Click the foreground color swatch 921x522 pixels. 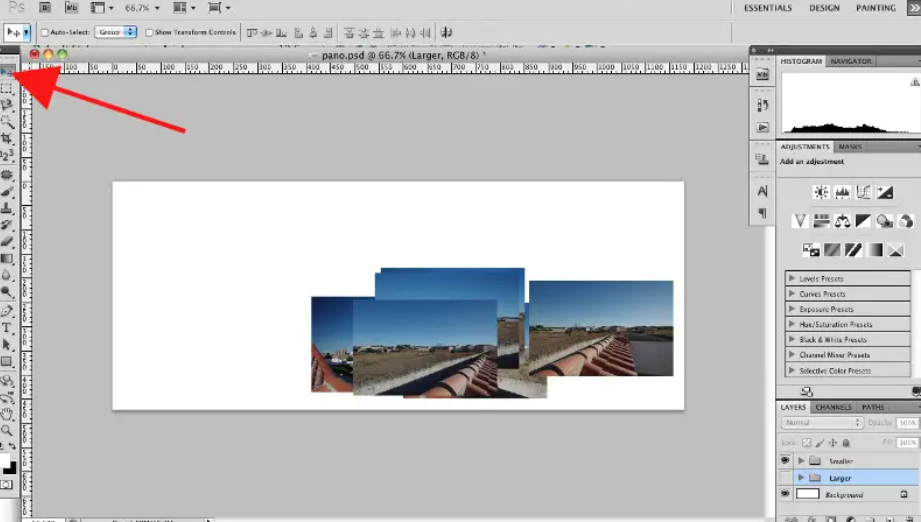(x=4, y=460)
